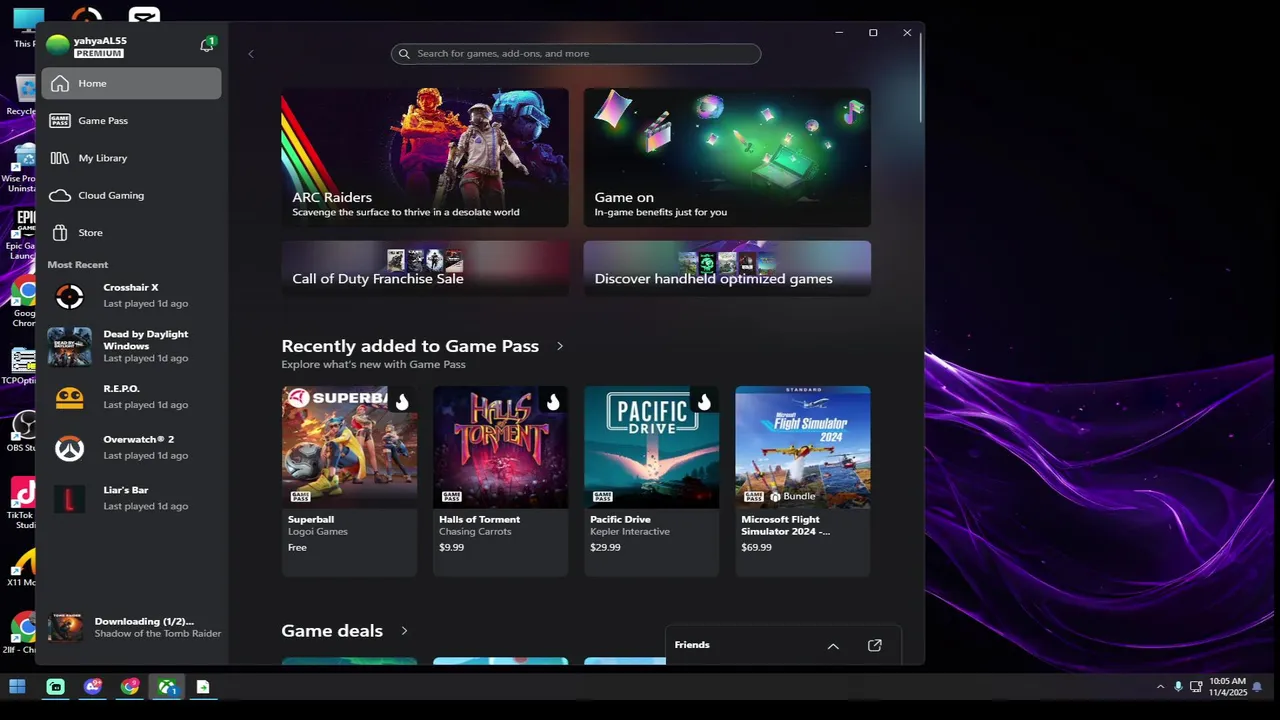Open the Superball game card

tap(349, 481)
